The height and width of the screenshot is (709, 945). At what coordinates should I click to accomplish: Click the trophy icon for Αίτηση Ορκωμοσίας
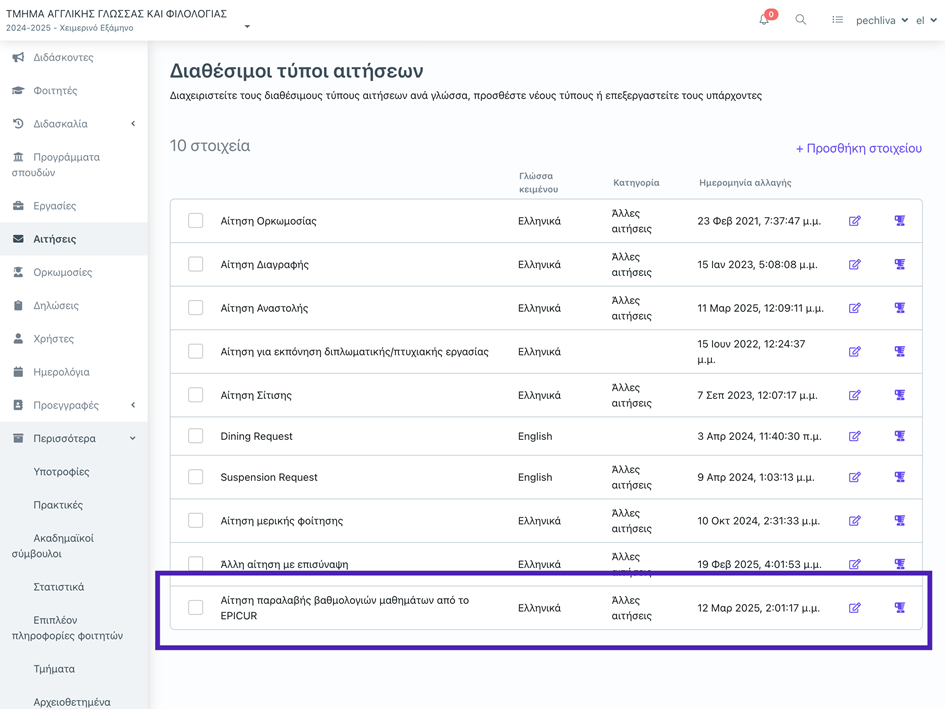[900, 221]
